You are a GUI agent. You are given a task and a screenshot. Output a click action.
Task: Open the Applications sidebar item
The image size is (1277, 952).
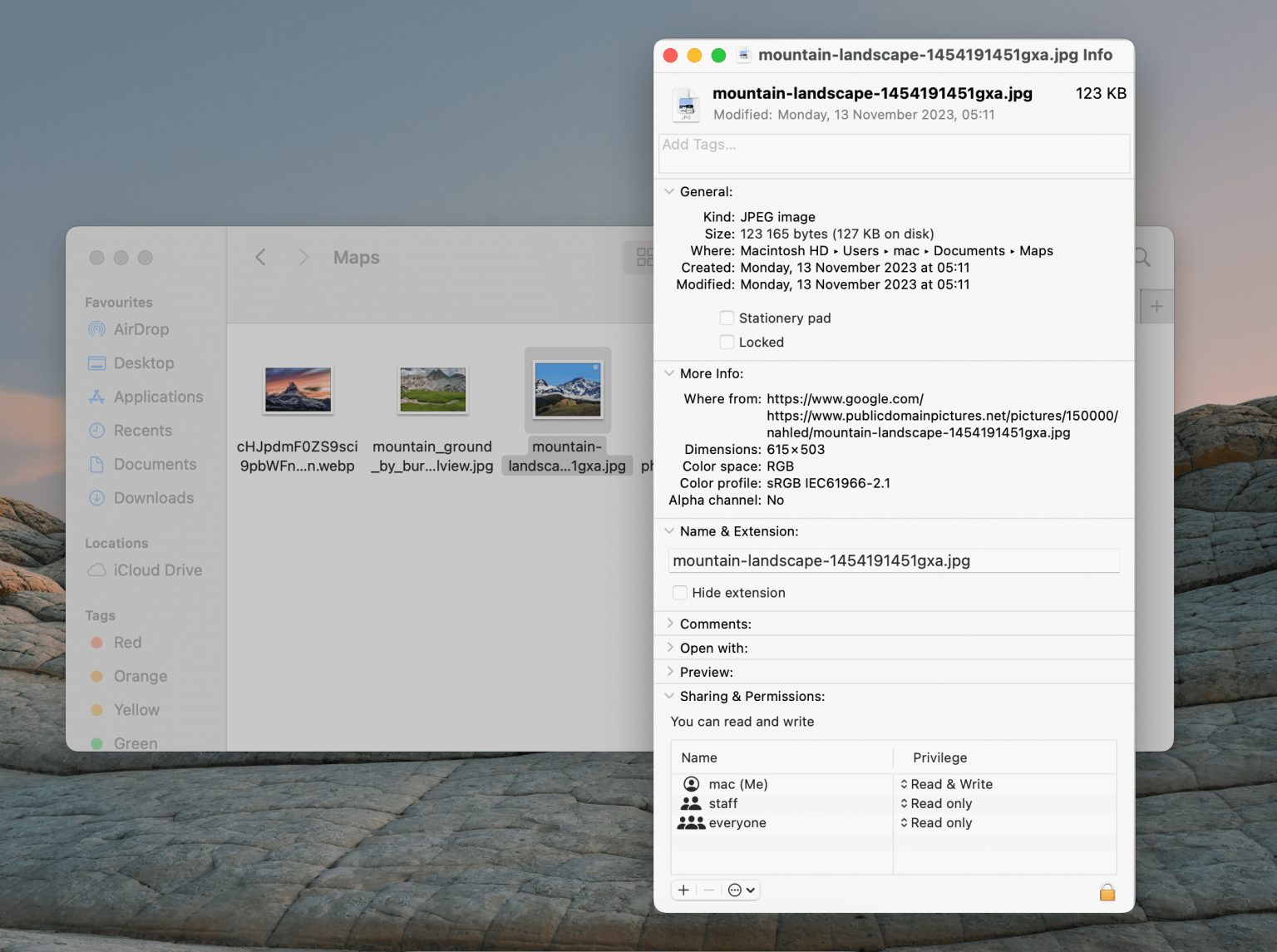pyautogui.click(x=157, y=397)
